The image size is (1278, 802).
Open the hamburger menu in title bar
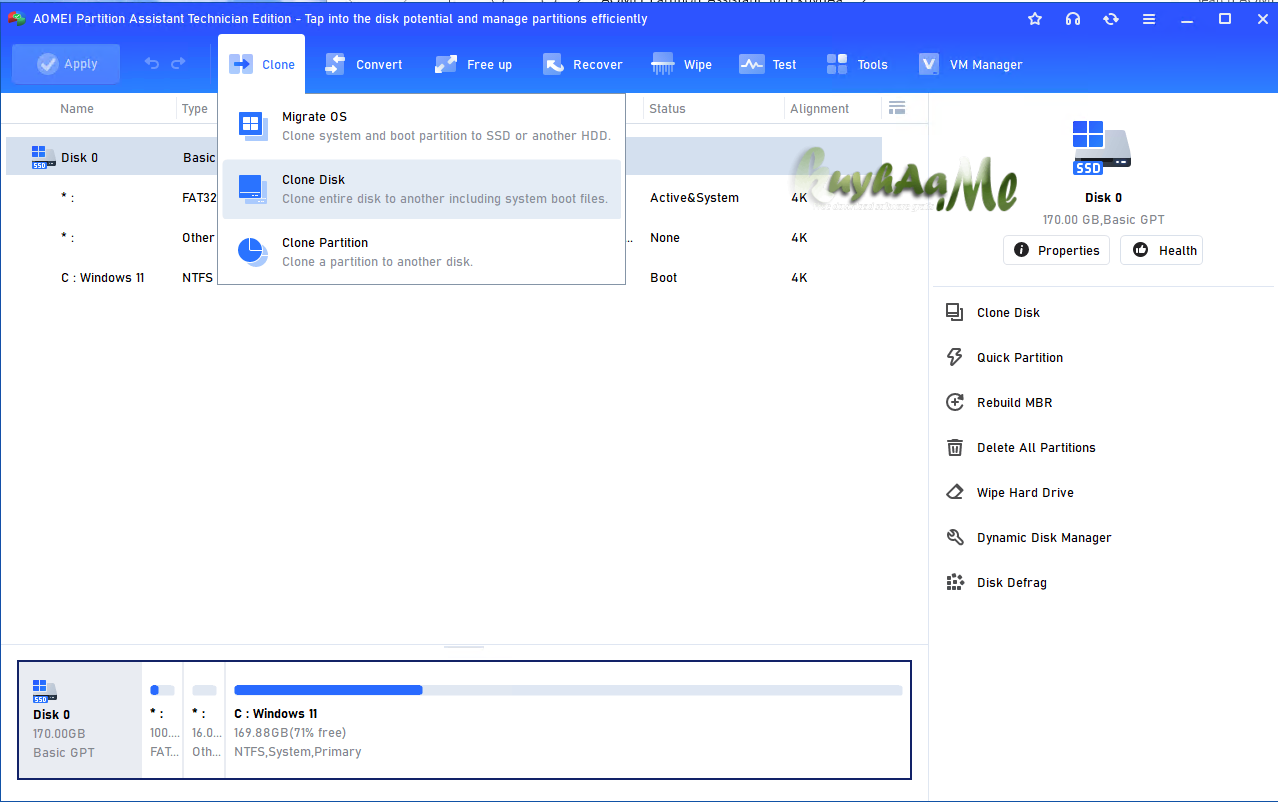click(1149, 19)
